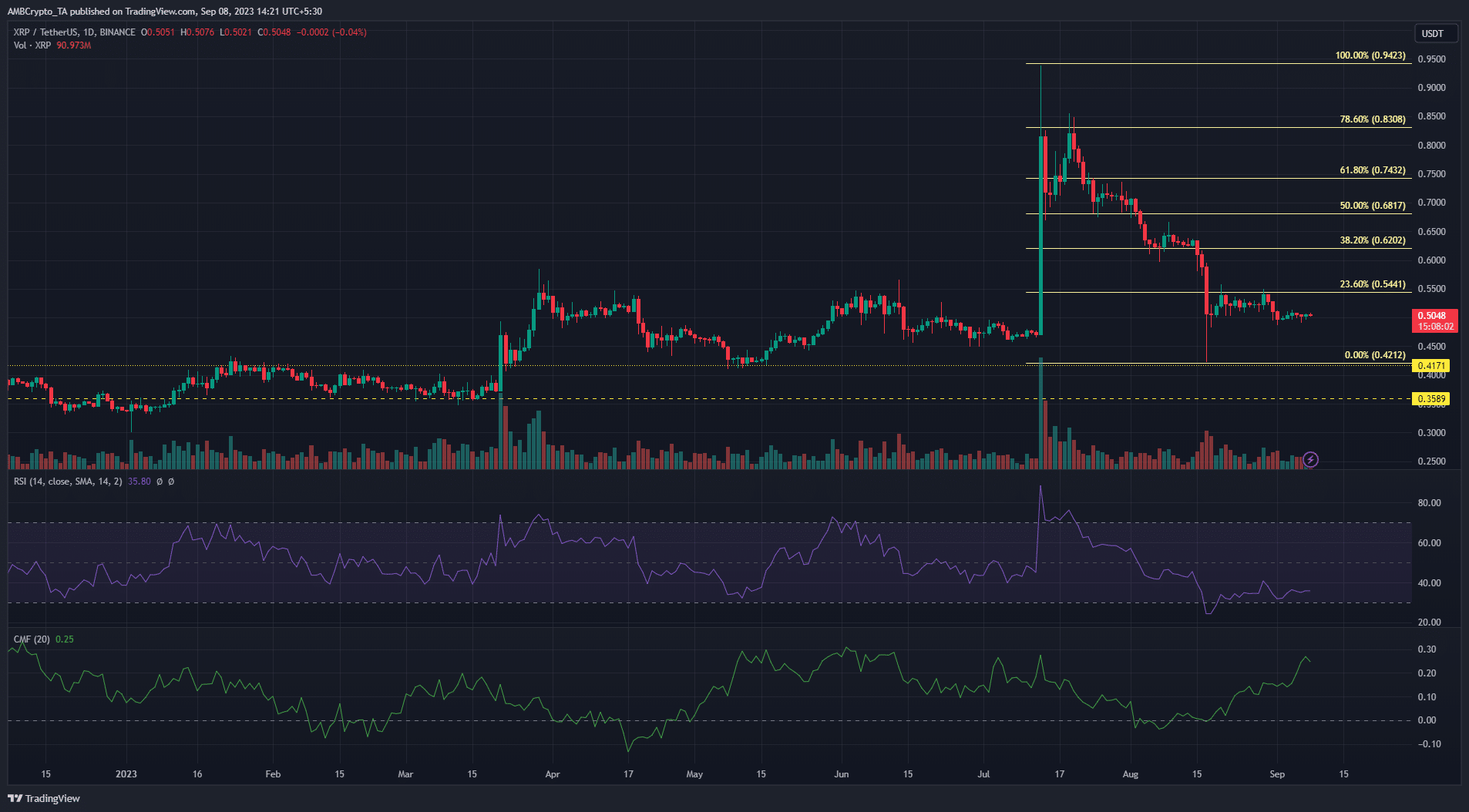1469x812 pixels.
Task: Select the 50.00% (0.6817) Fibonacci label
Action: tap(1373, 206)
